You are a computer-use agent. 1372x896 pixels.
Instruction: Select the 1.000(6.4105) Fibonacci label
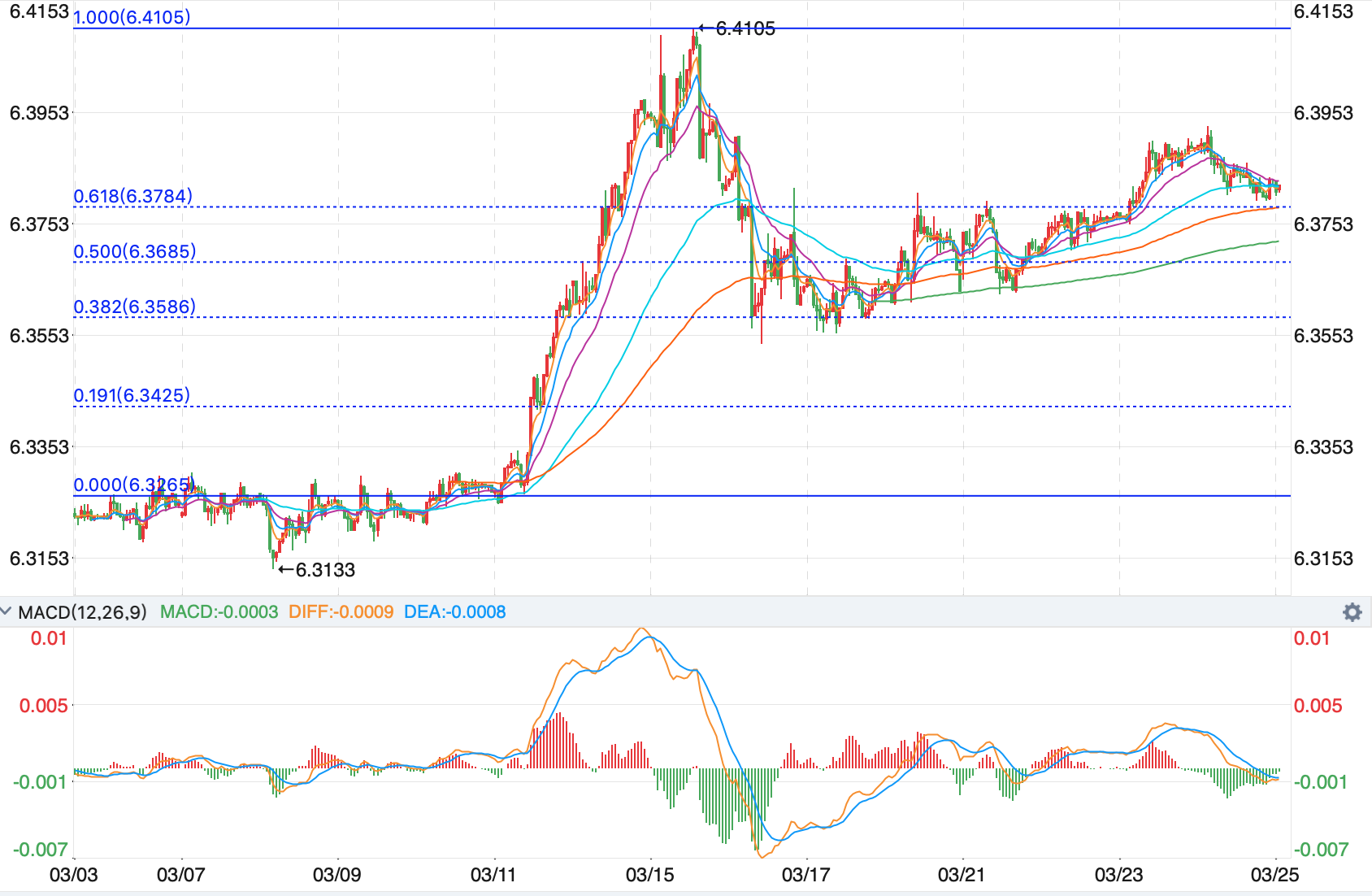pos(132,17)
